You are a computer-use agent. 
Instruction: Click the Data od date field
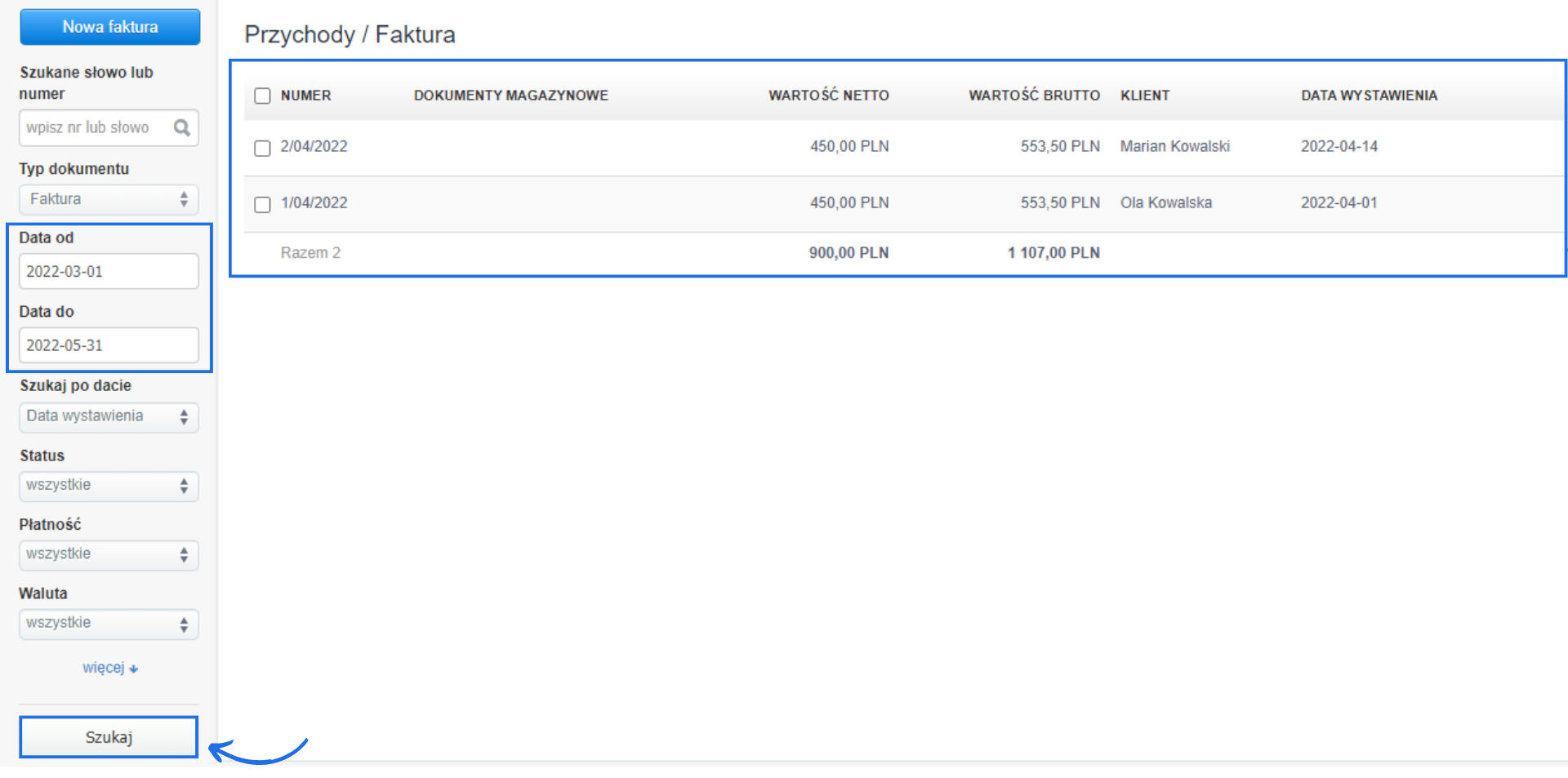[x=109, y=271]
